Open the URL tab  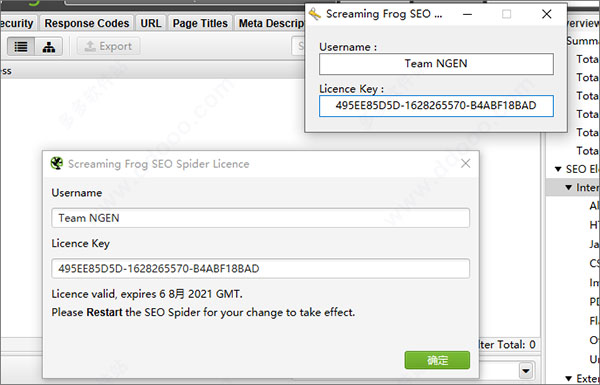151,23
